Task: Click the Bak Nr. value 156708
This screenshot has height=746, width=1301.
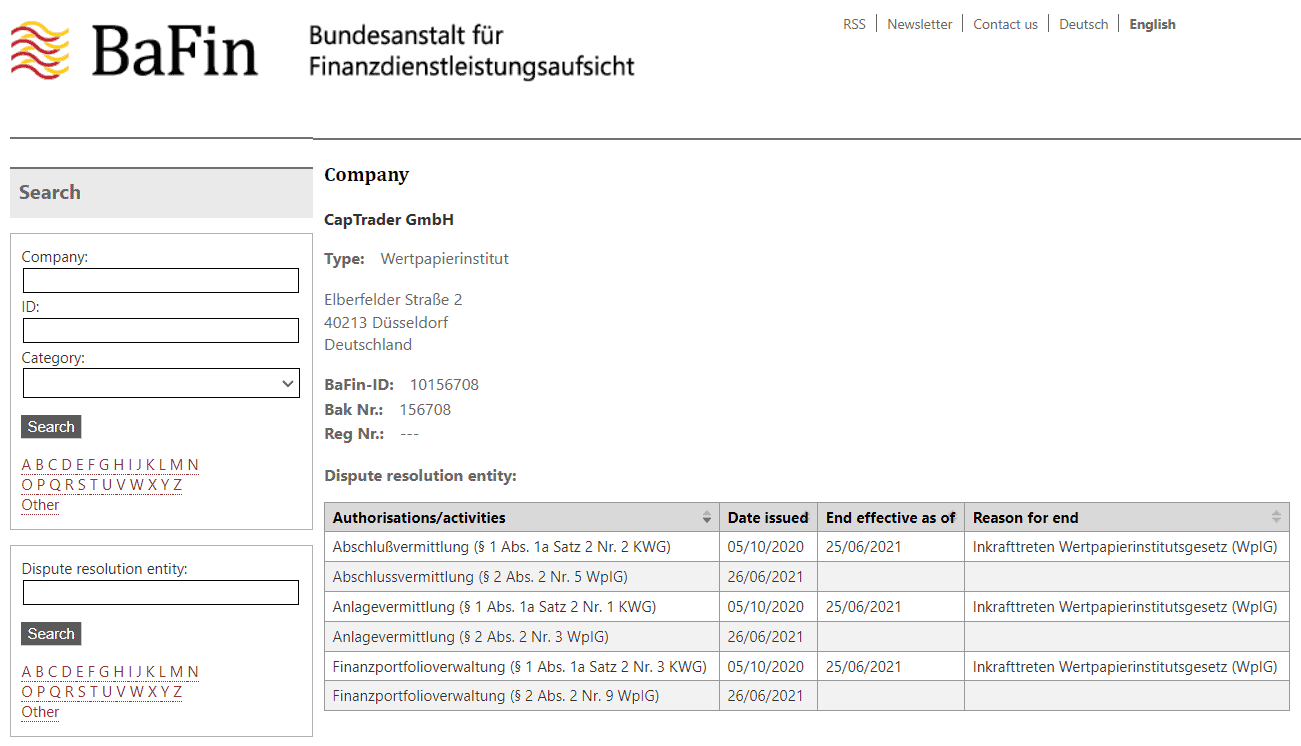Action: click(x=425, y=409)
